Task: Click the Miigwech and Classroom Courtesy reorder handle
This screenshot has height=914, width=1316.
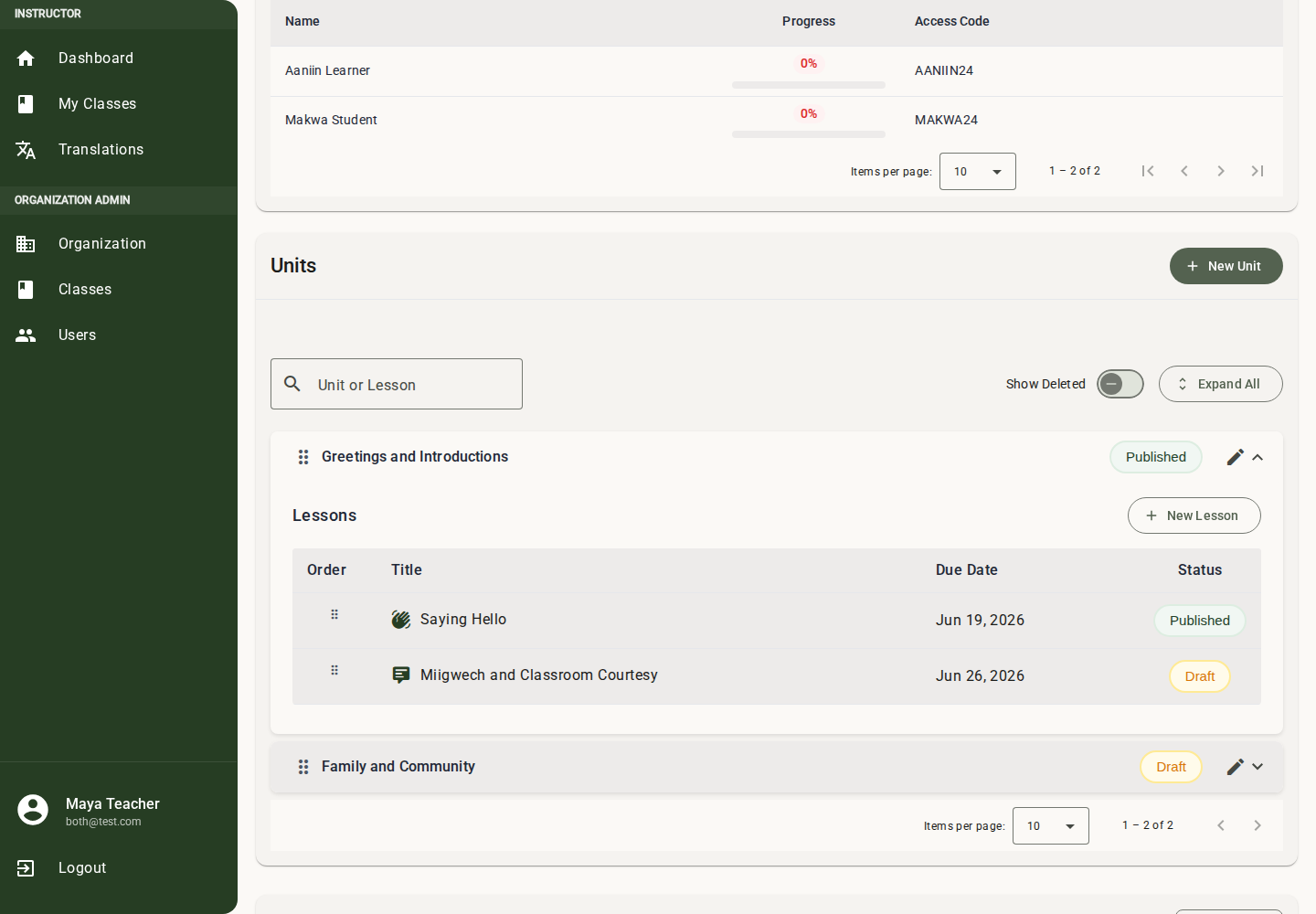Action: [334, 671]
